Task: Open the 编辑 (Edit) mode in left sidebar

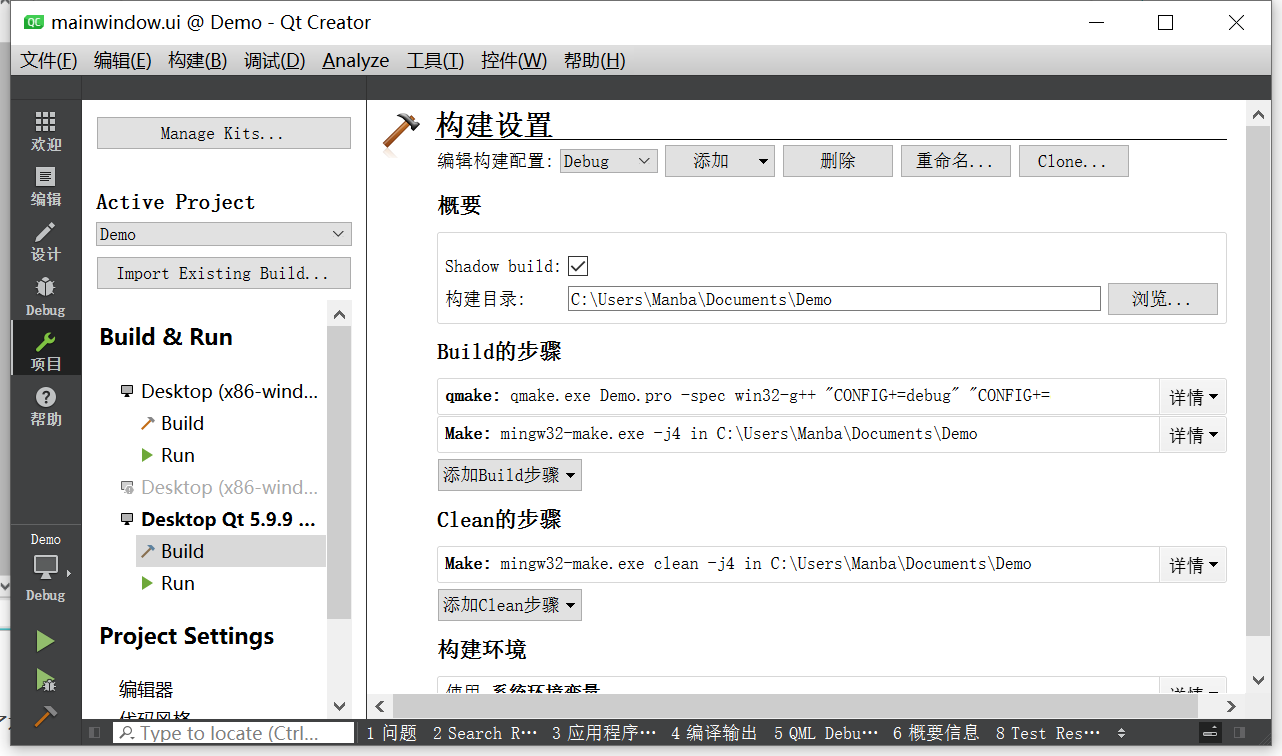Action: pyautogui.click(x=45, y=186)
